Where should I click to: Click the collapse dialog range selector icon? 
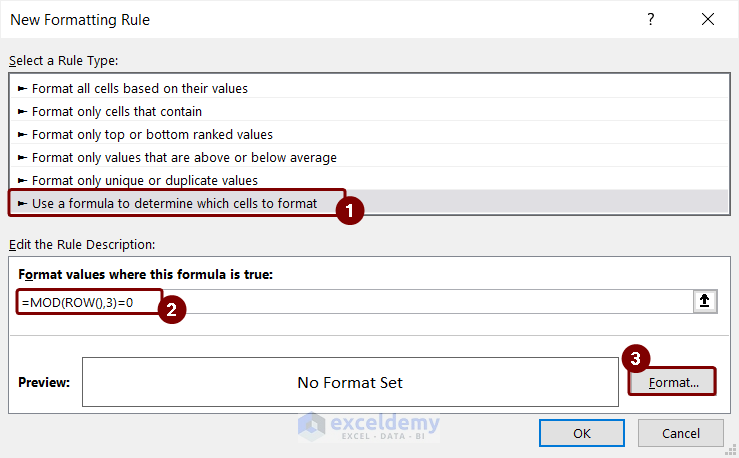706,302
